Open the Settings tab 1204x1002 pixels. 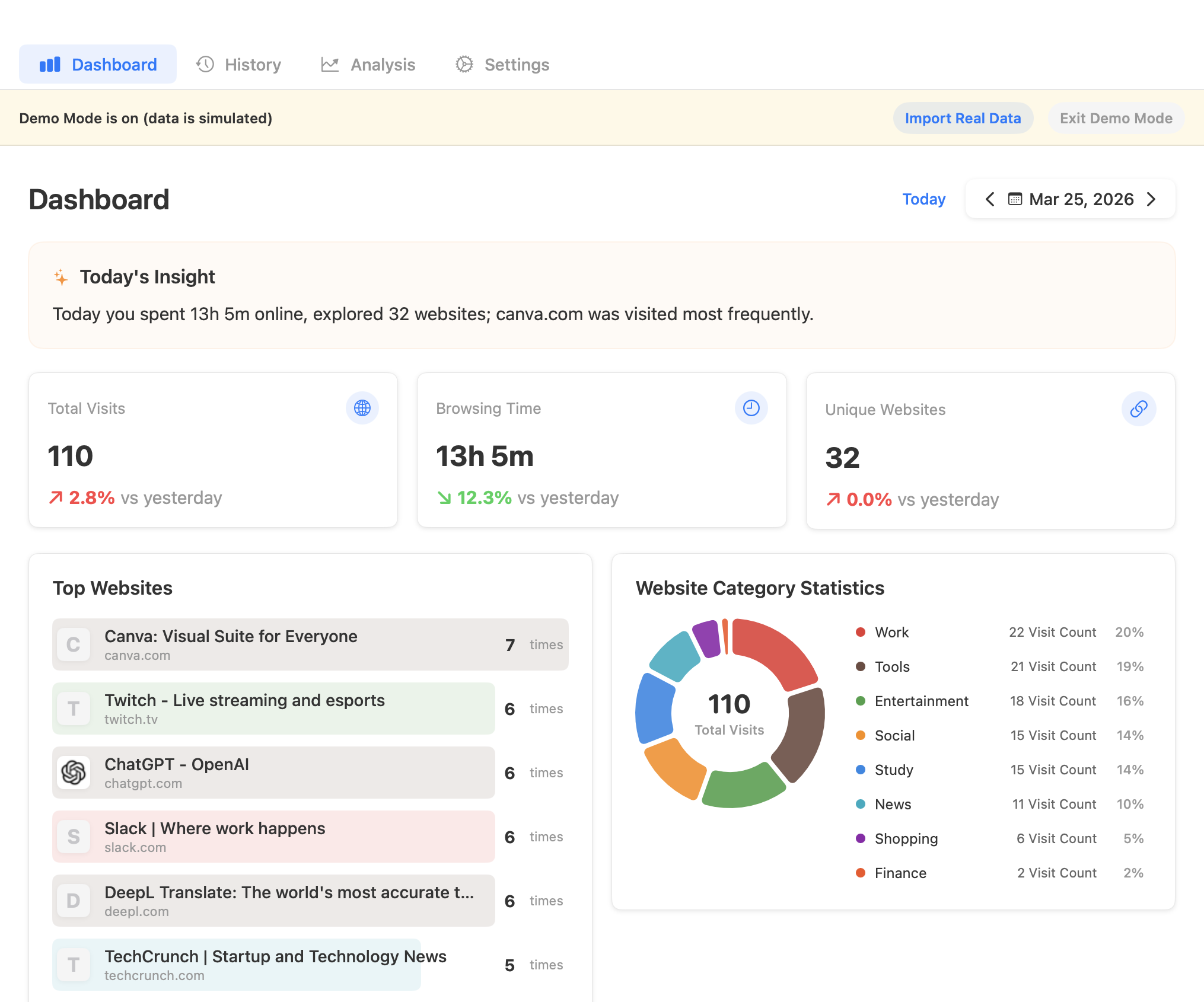tap(502, 64)
